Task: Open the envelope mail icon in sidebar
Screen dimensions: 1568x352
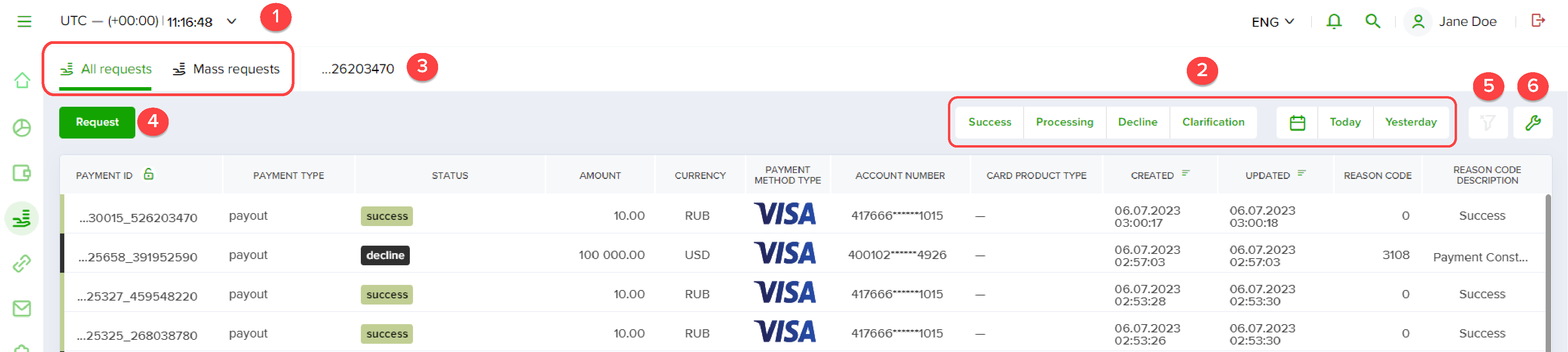Action: 22,309
